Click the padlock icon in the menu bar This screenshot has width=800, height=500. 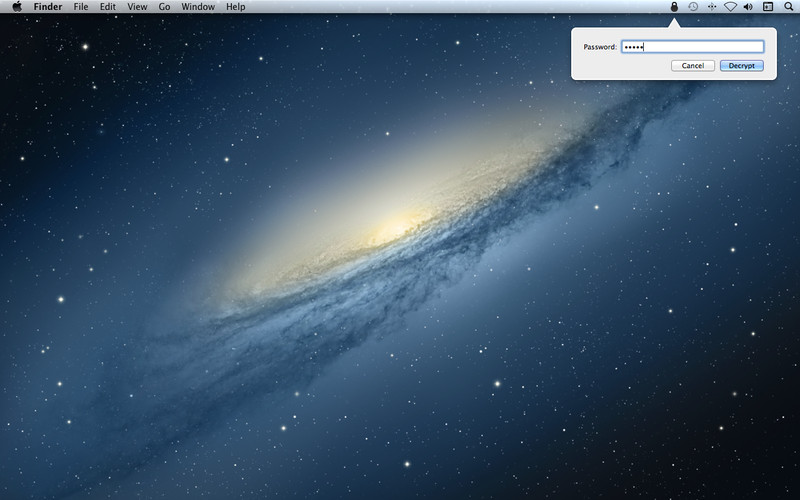(675, 7)
